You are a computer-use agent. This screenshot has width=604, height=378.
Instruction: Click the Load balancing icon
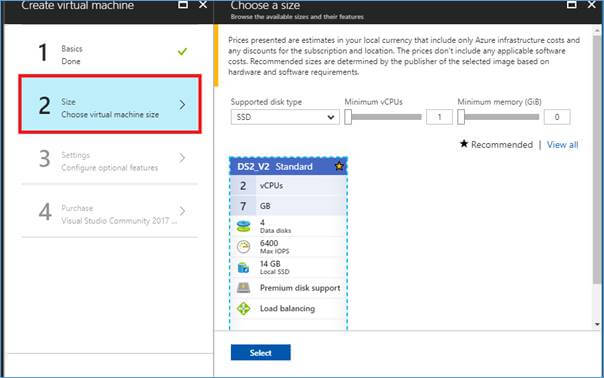[243, 309]
